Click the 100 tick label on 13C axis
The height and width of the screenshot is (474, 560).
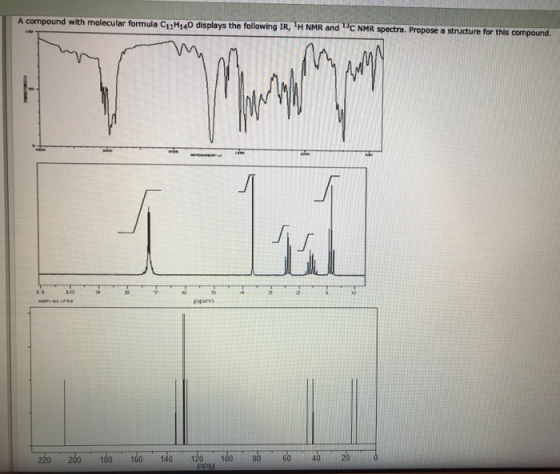[x=227, y=458]
